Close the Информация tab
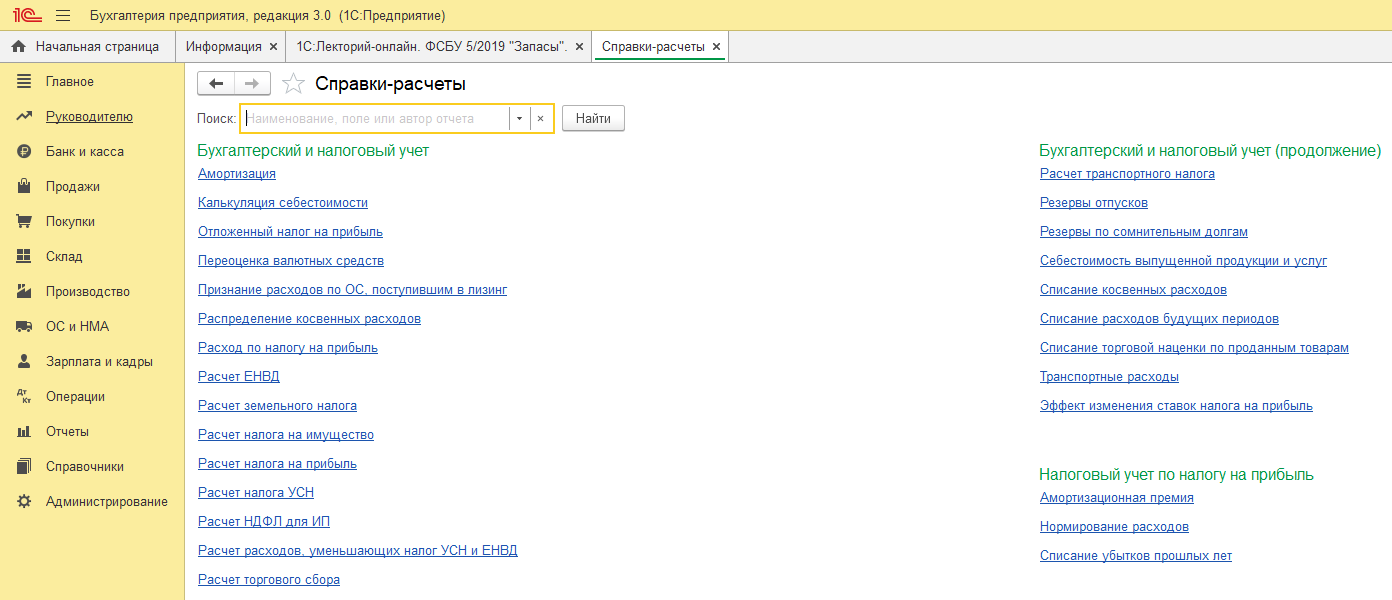Screen dimensions: 1392x600 [x=273, y=47]
